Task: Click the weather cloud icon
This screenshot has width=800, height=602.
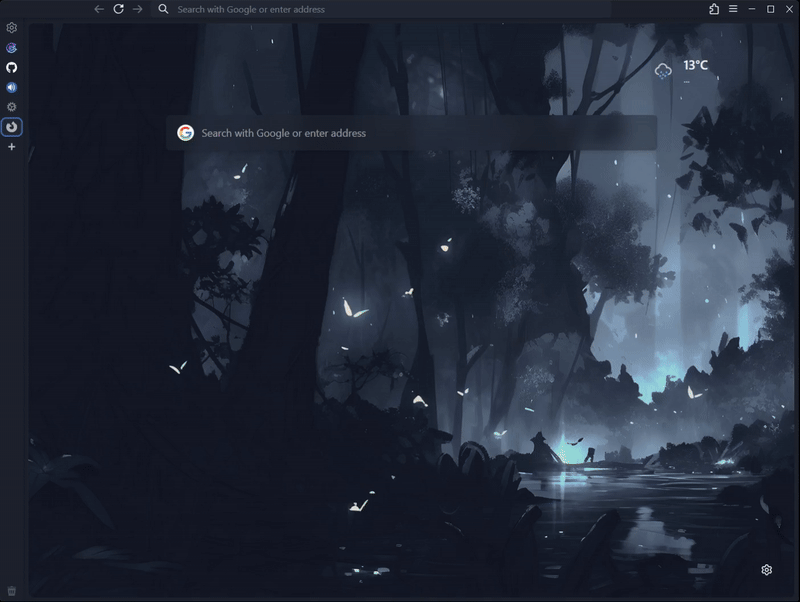Action: pyautogui.click(x=662, y=71)
